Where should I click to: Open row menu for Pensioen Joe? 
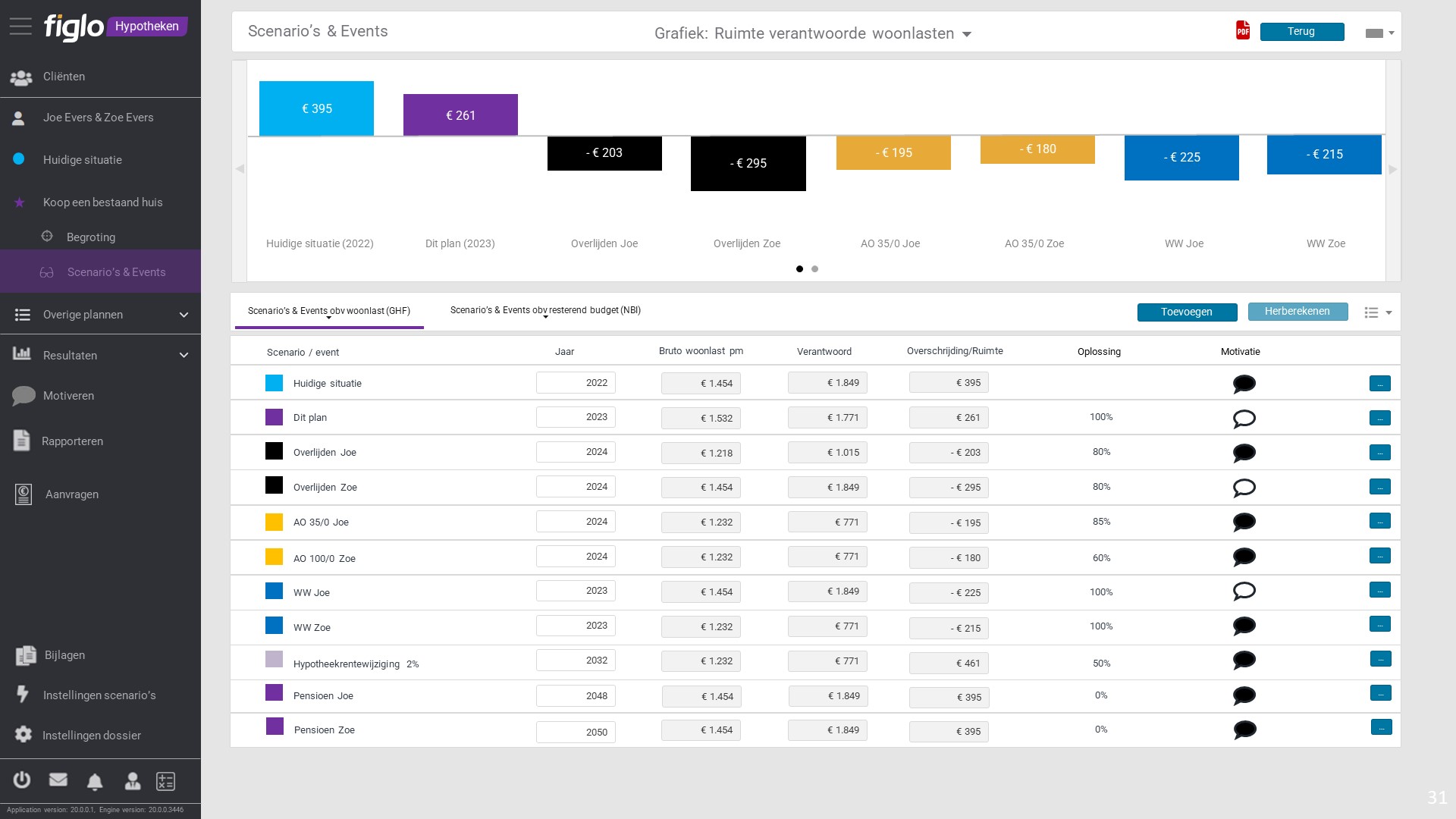[x=1381, y=693]
